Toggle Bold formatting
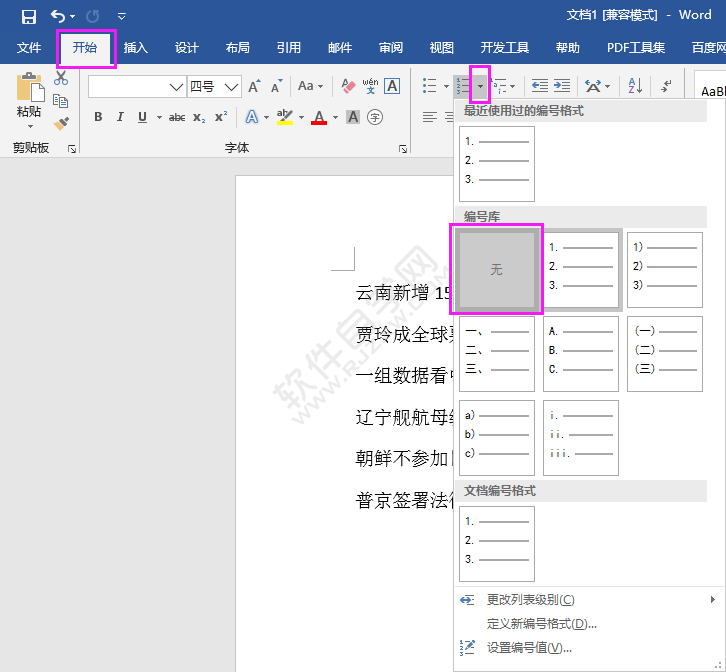Image resolution: width=726 pixels, height=672 pixels. [x=98, y=117]
